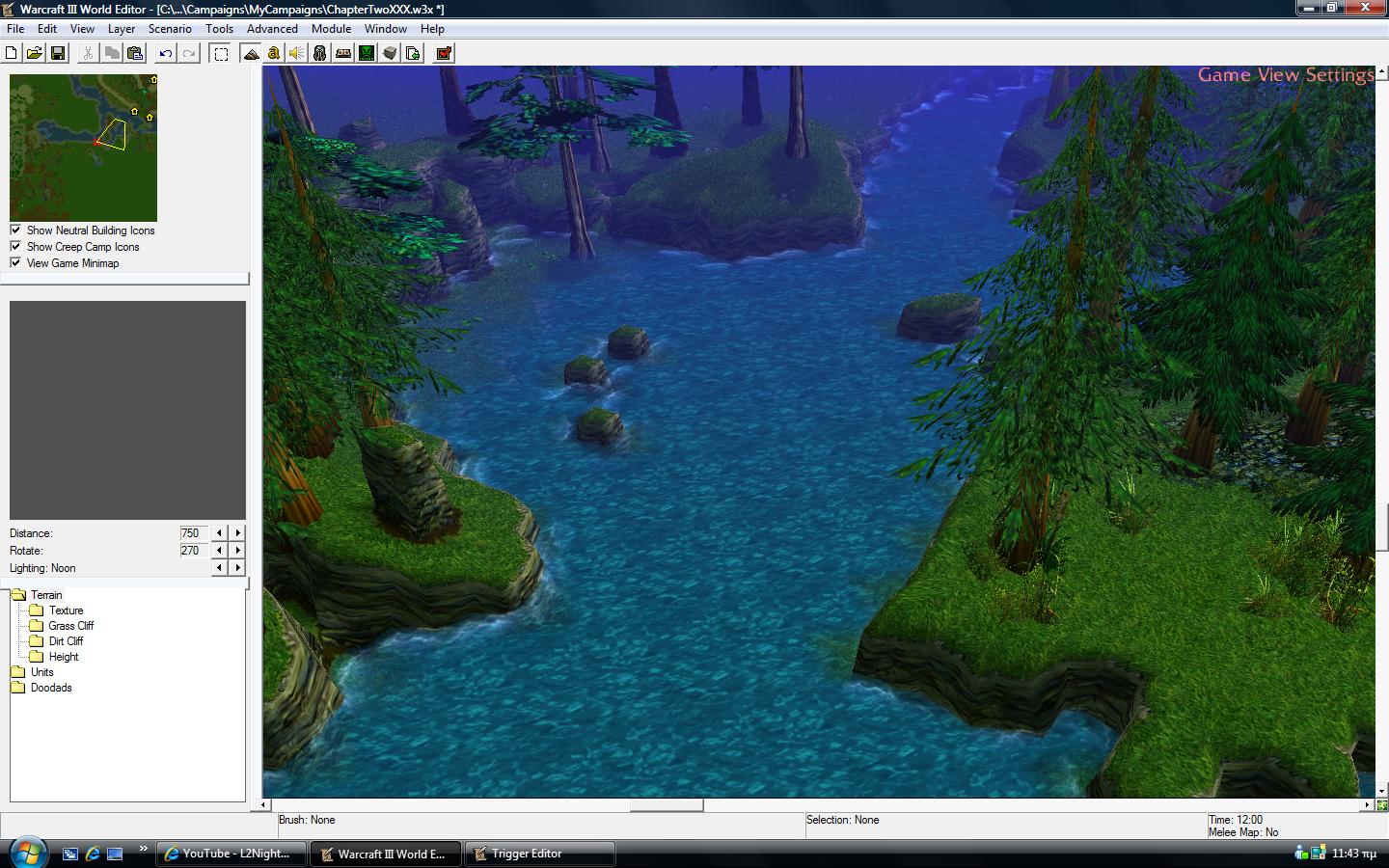Screen dimensions: 1389x868
Task: Decrease Rotate value with left arrow
Action: (x=219, y=550)
